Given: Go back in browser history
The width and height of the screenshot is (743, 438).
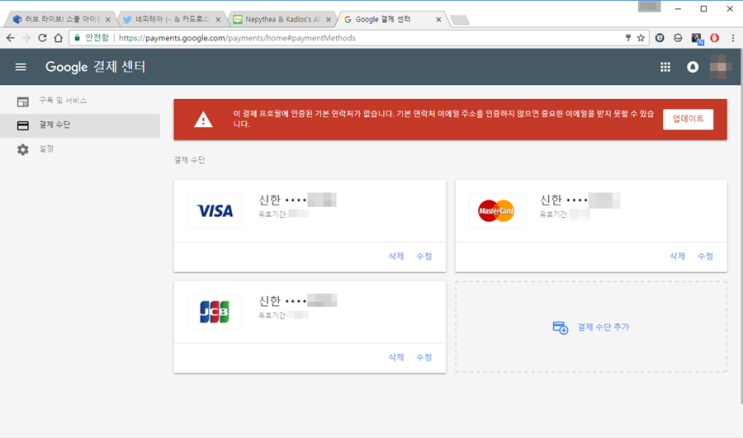Looking at the screenshot, I should tap(10, 38).
